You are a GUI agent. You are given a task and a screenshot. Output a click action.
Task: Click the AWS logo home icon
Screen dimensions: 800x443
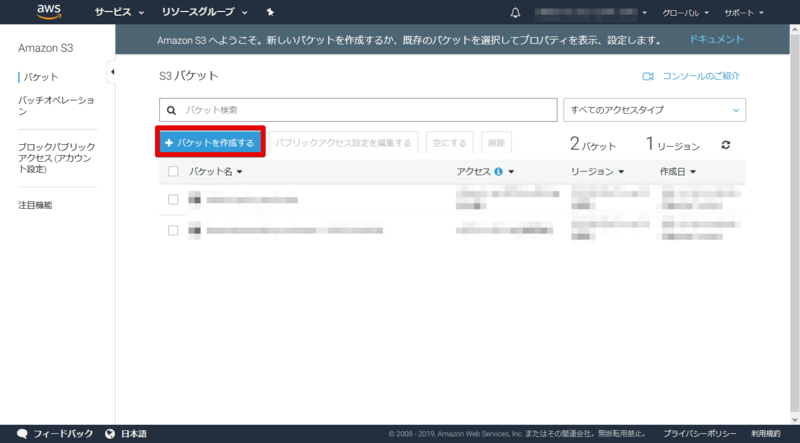coord(49,11)
